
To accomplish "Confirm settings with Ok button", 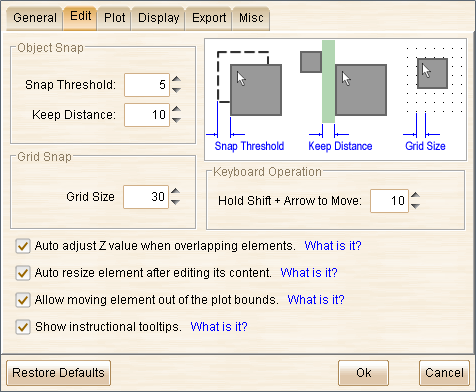I will coord(363,373).
